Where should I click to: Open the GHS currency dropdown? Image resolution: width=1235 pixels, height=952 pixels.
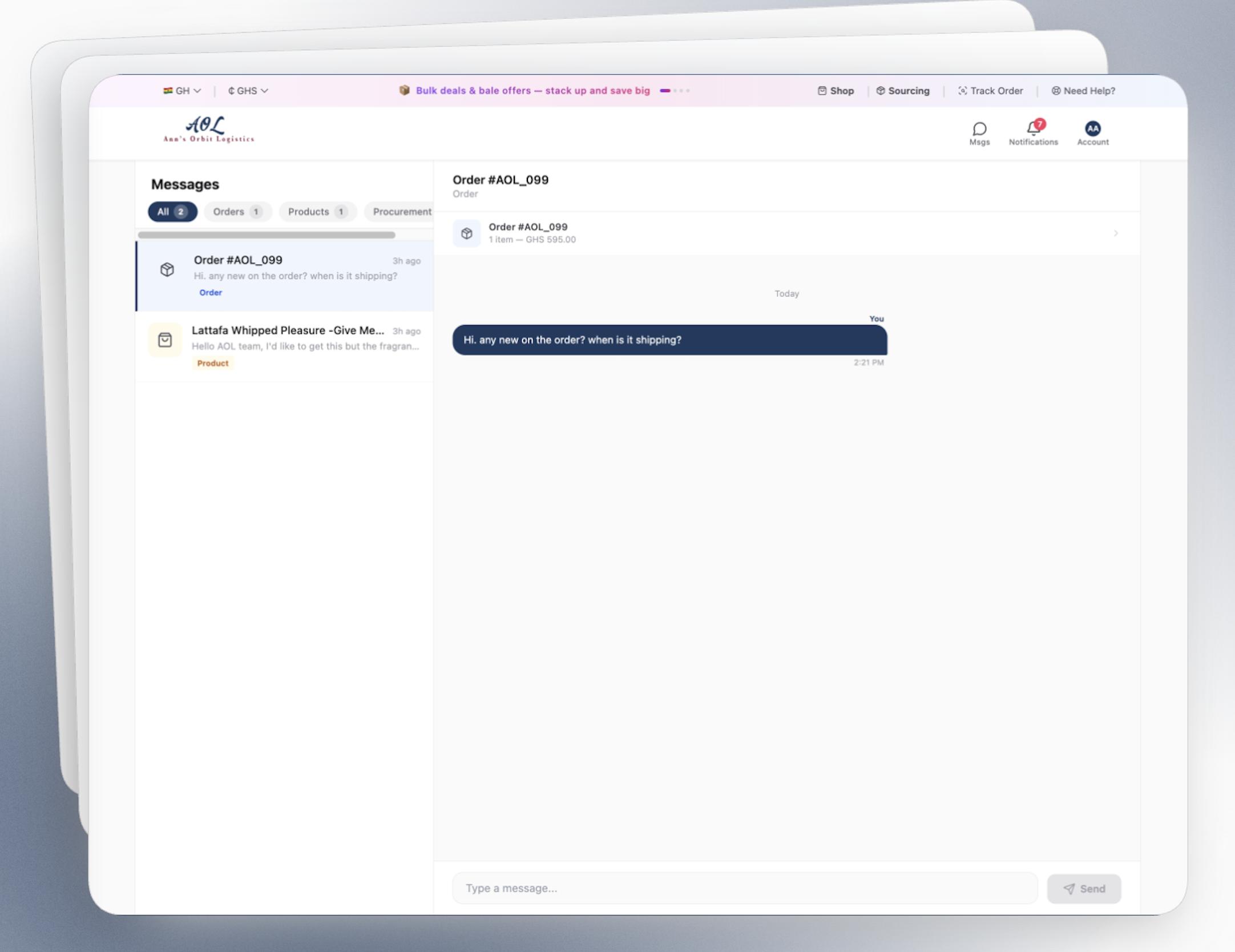click(x=248, y=91)
